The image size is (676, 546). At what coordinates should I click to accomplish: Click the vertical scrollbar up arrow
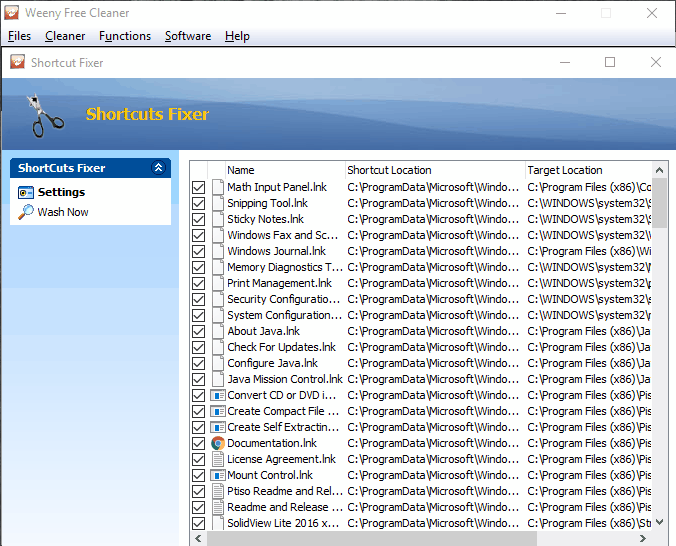click(x=659, y=170)
